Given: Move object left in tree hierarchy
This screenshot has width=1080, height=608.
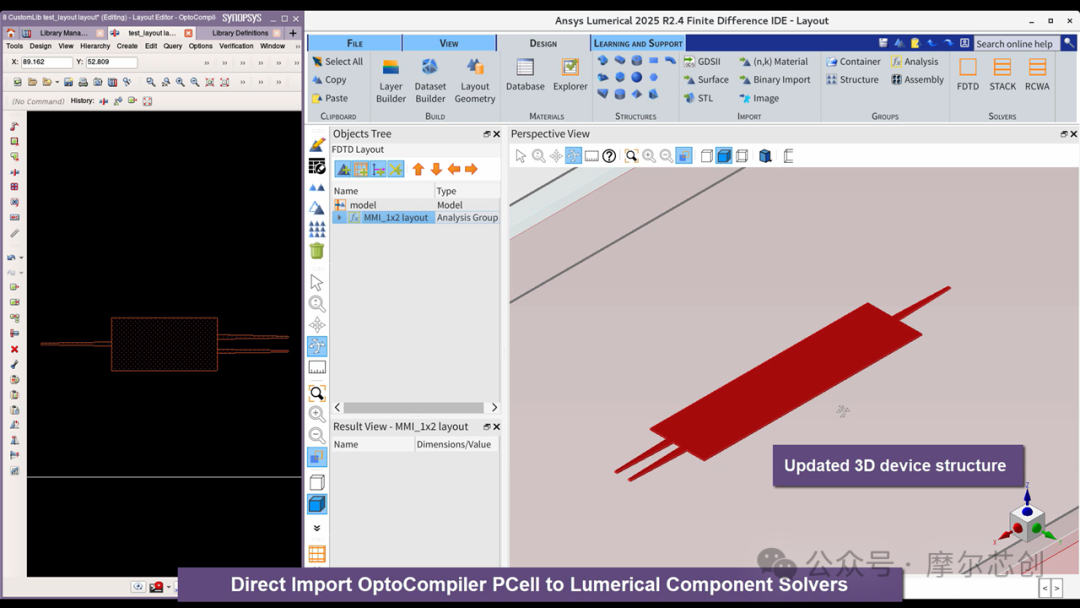Looking at the screenshot, I should coord(454,169).
